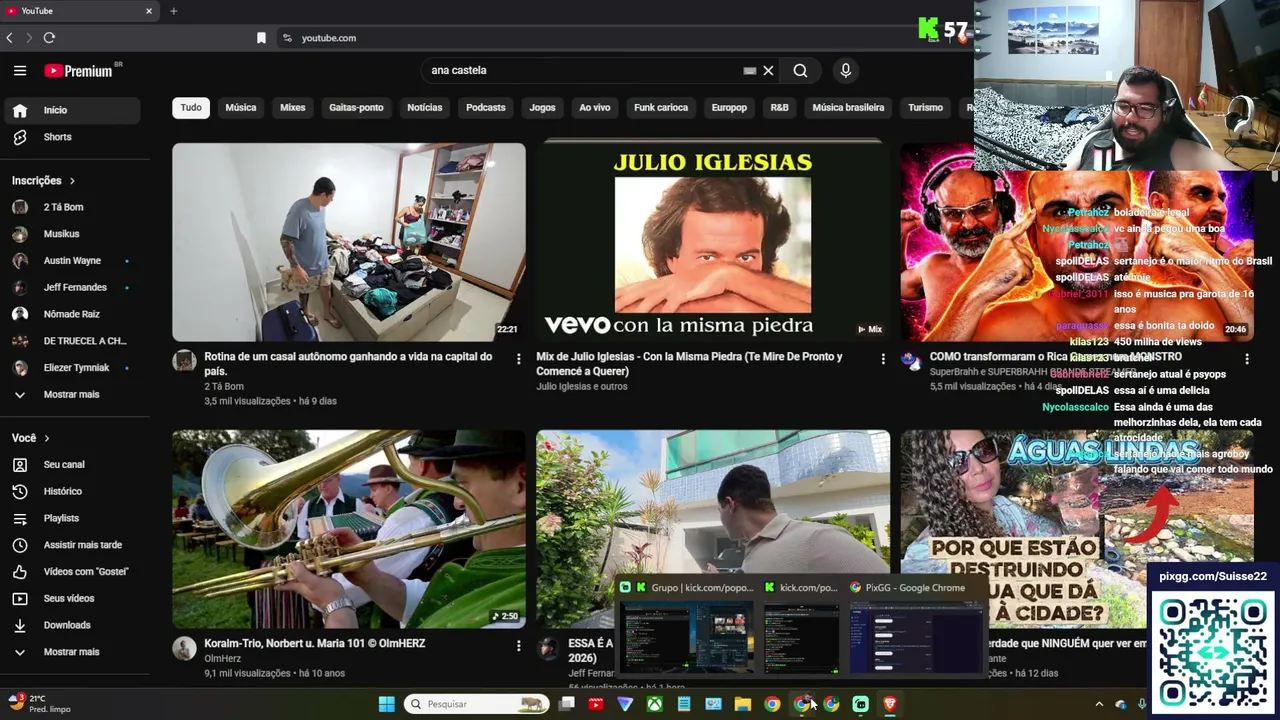
Task: Open the Nômade Raiz subscription
Action: point(72,314)
